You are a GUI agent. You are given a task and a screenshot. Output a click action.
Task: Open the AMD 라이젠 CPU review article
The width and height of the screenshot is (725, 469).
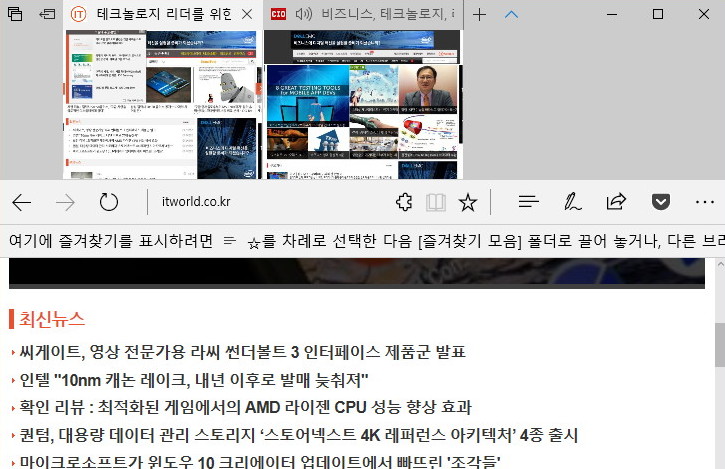[x=245, y=407]
